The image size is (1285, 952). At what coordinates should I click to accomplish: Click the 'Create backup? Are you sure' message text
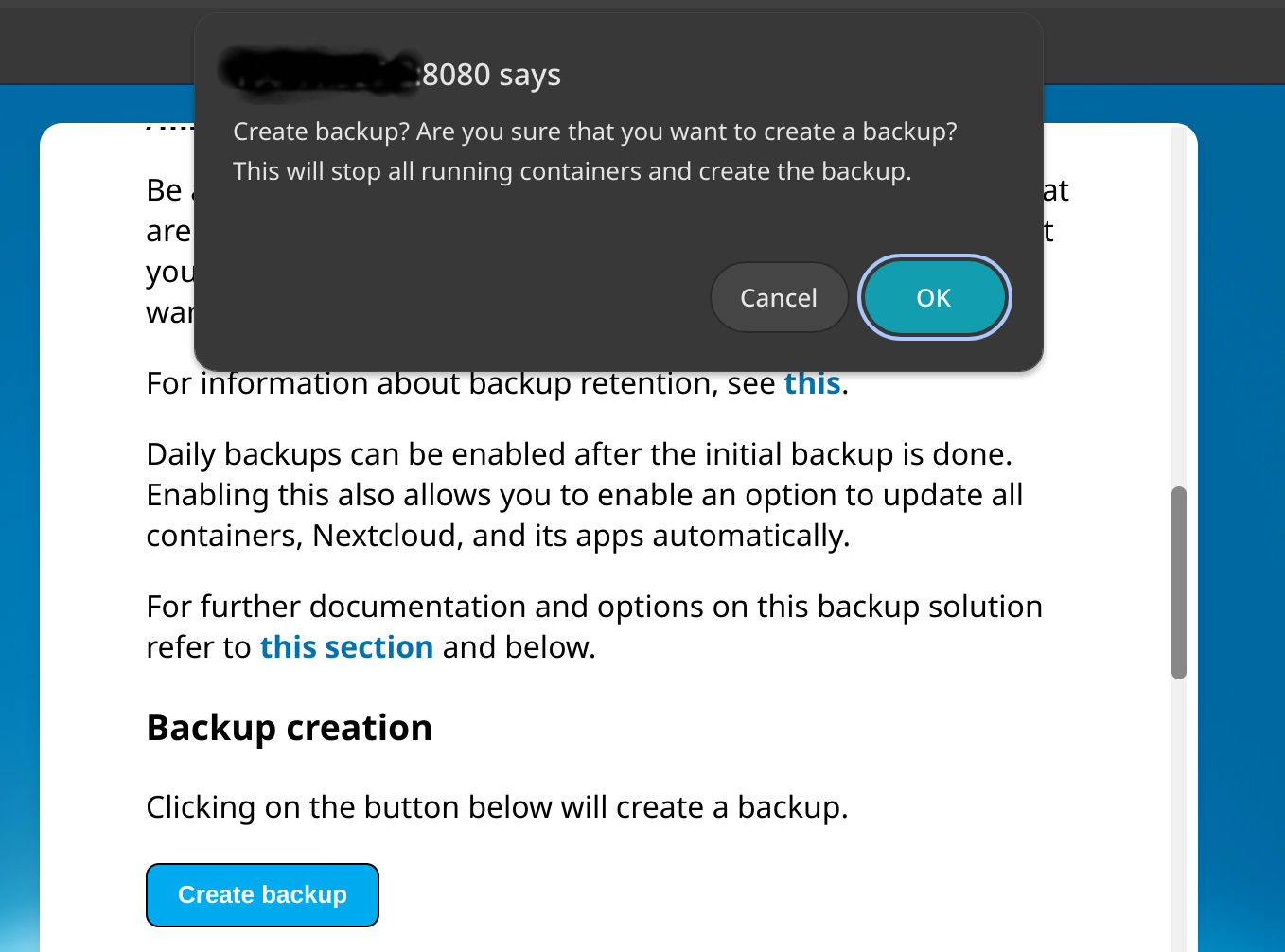(595, 132)
